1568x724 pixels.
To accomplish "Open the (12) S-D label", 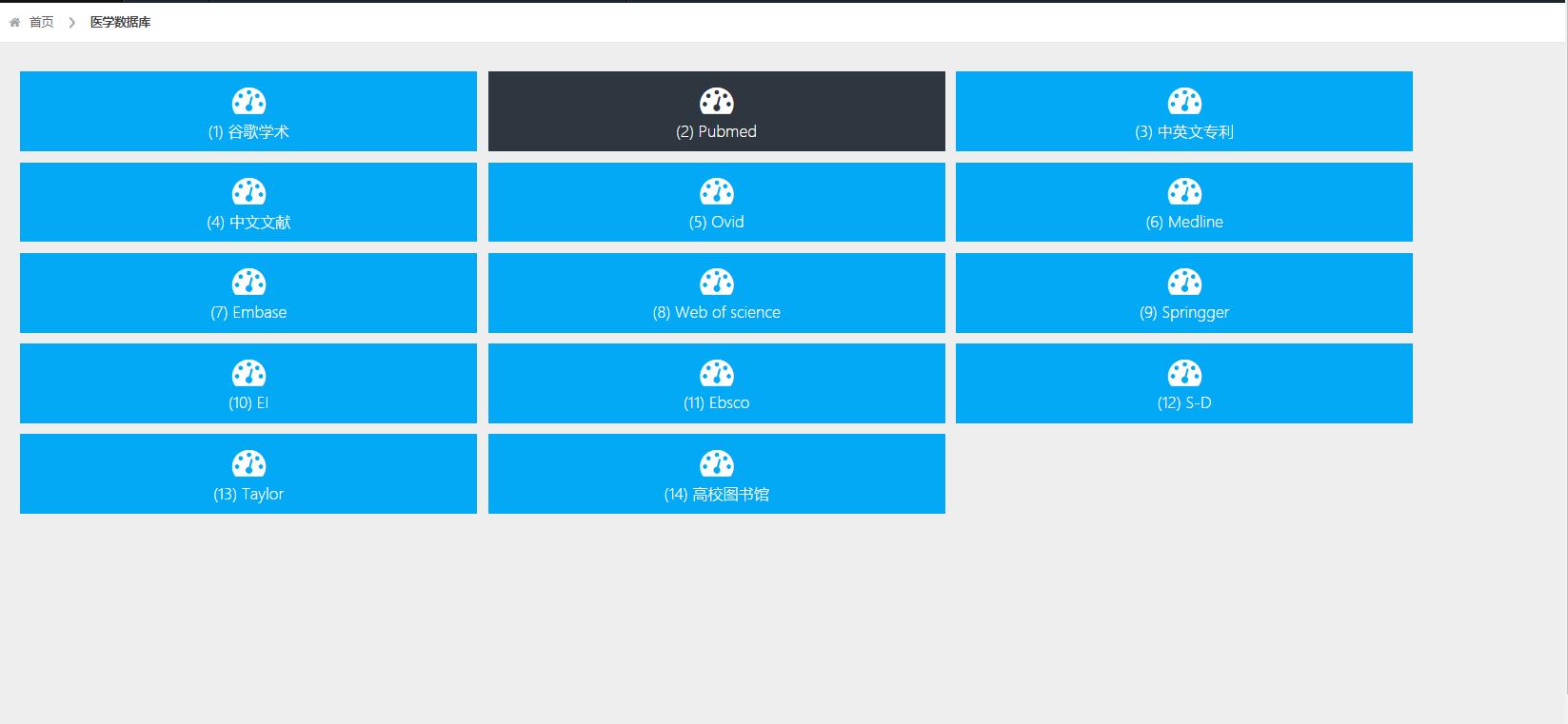I will coord(1184,403).
